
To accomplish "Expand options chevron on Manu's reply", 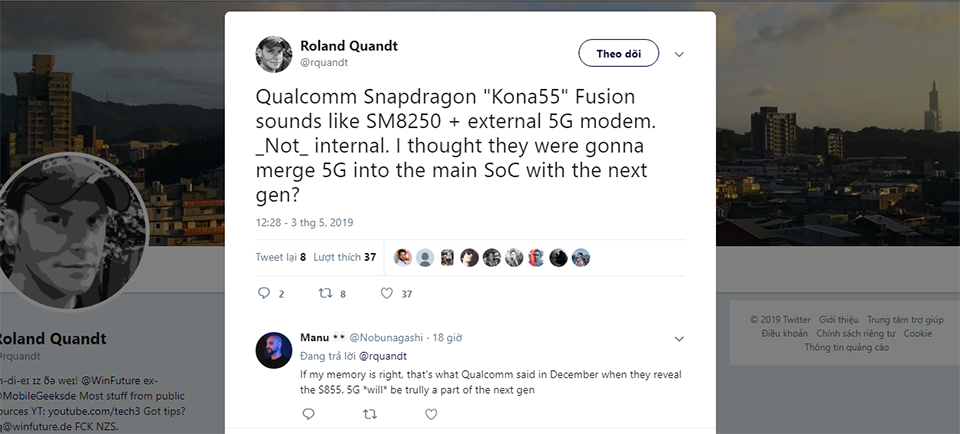I will 679,338.
